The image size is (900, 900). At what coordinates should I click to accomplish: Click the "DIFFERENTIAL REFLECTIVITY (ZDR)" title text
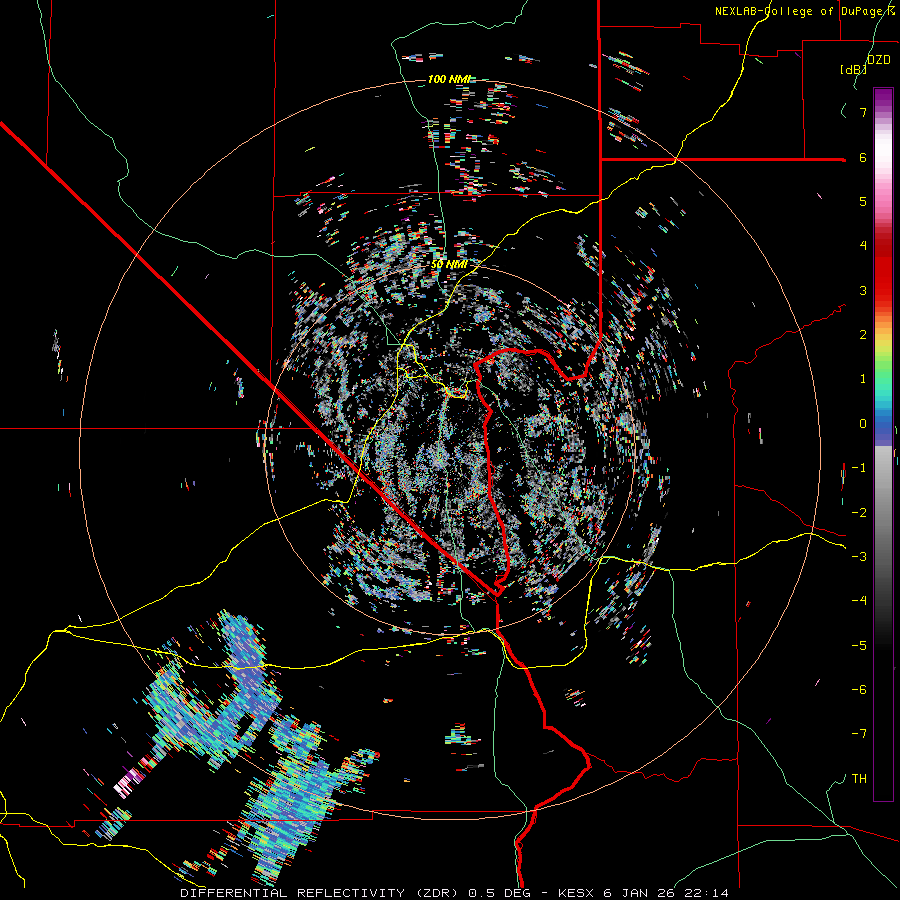point(321,893)
